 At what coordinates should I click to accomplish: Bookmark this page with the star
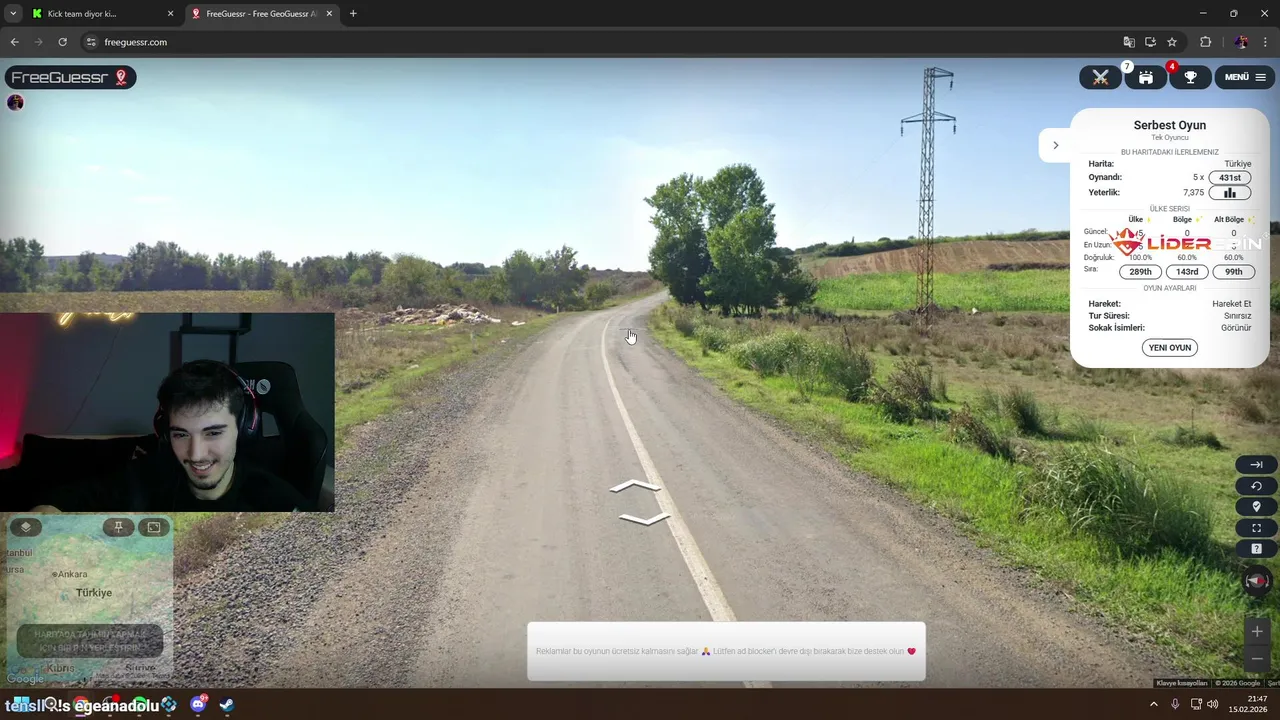pyautogui.click(x=1172, y=42)
